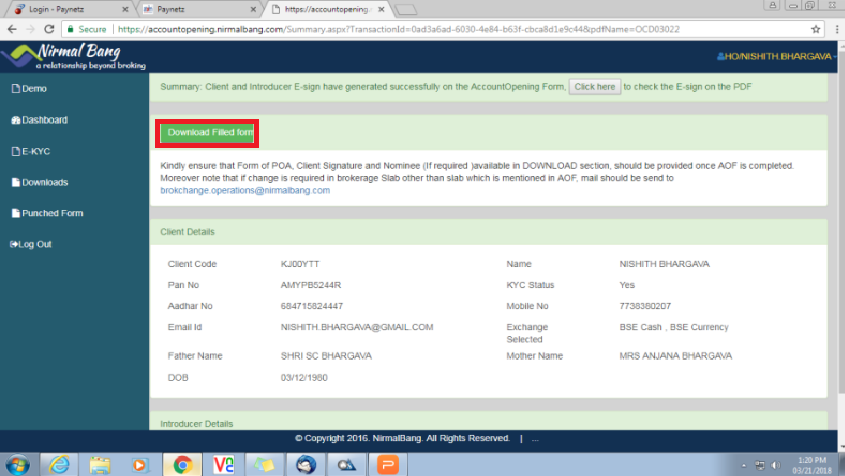Bookmark this page with the star icon
The height and width of the screenshot is (476, 845).
click(815, 30)
